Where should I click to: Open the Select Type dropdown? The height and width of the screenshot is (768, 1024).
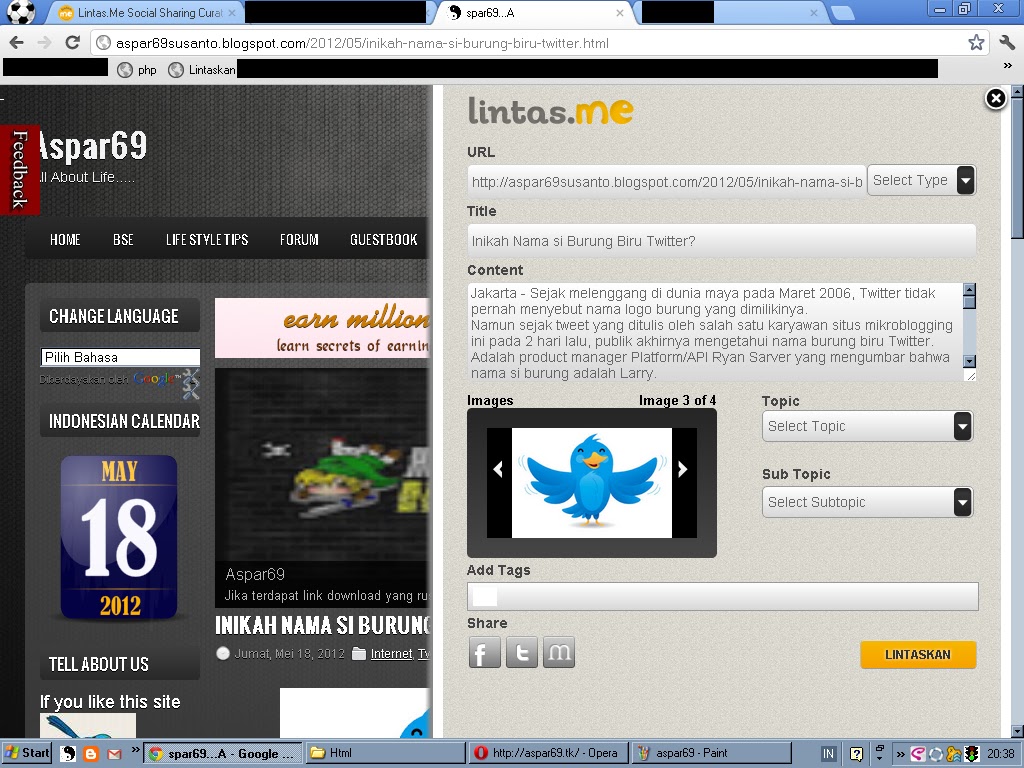(921, 180)
